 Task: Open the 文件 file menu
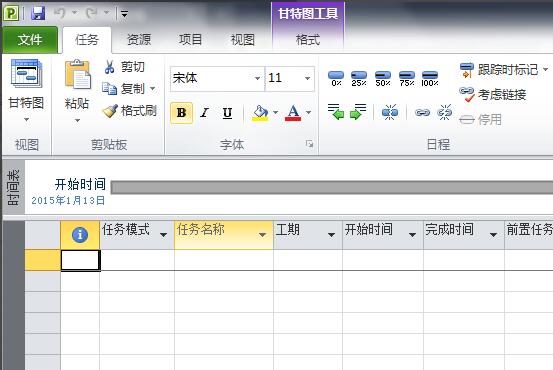30,40
